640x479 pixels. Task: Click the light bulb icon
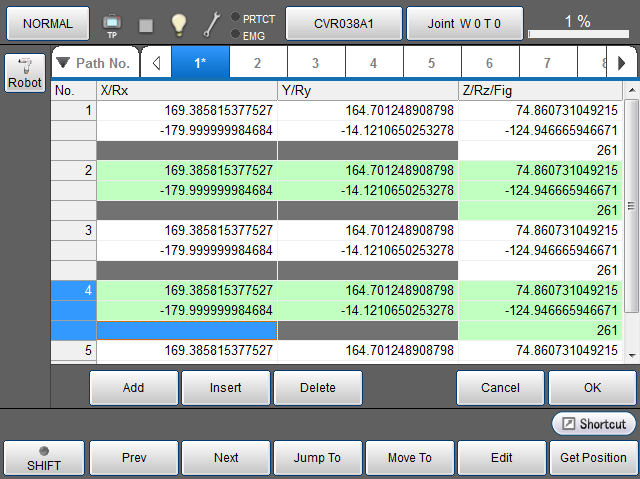point(177,23)
